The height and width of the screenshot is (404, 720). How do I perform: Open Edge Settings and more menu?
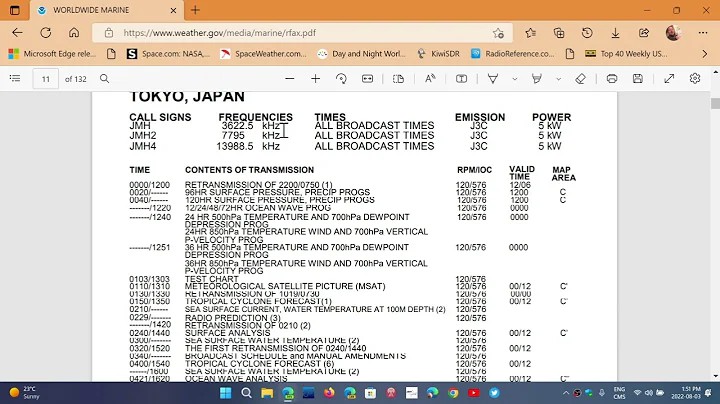[x=703, y=33]
